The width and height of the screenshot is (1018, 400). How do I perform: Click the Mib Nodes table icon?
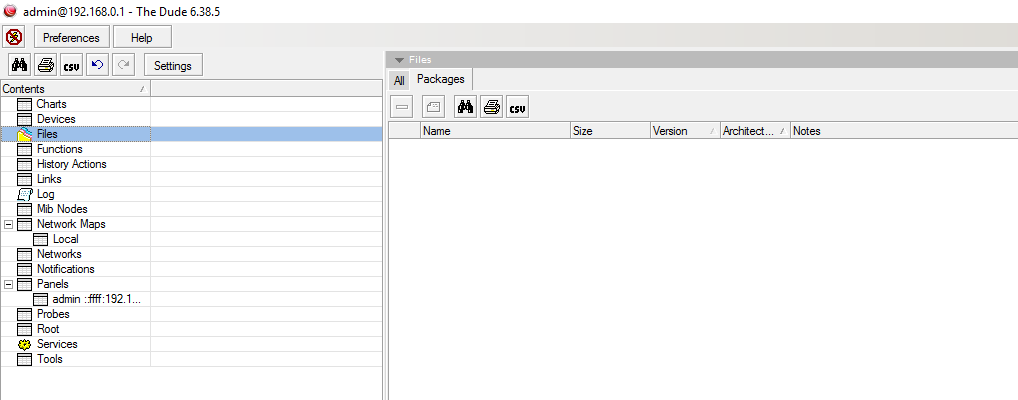click(x=24, y=209)
